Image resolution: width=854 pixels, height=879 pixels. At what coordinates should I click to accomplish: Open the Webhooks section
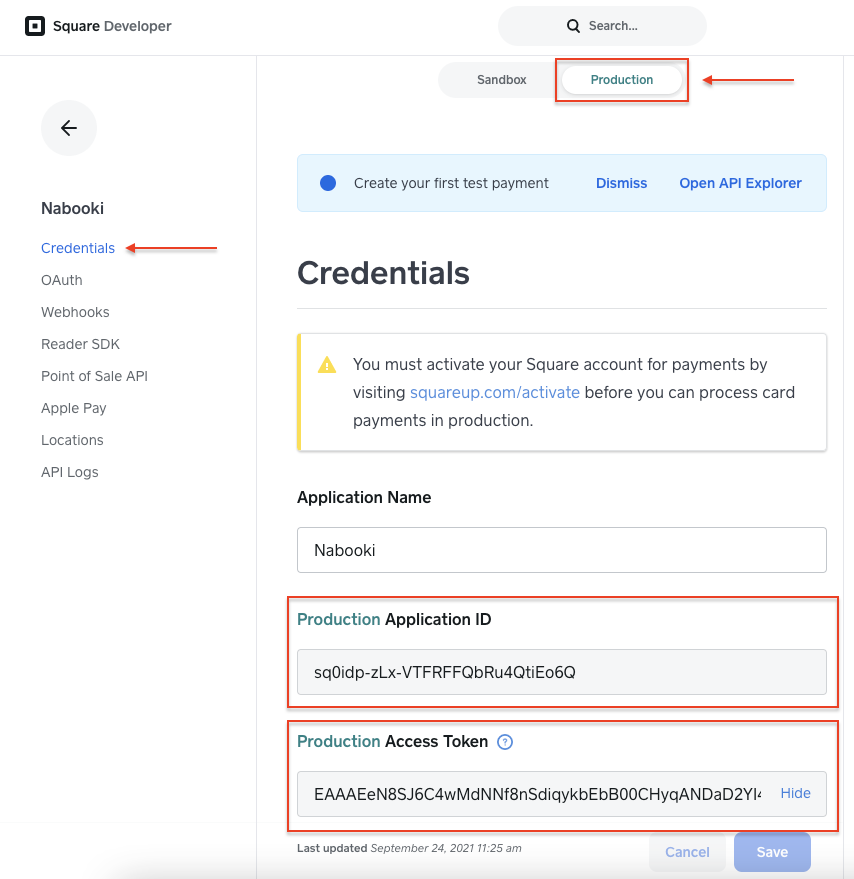[75, 312]
